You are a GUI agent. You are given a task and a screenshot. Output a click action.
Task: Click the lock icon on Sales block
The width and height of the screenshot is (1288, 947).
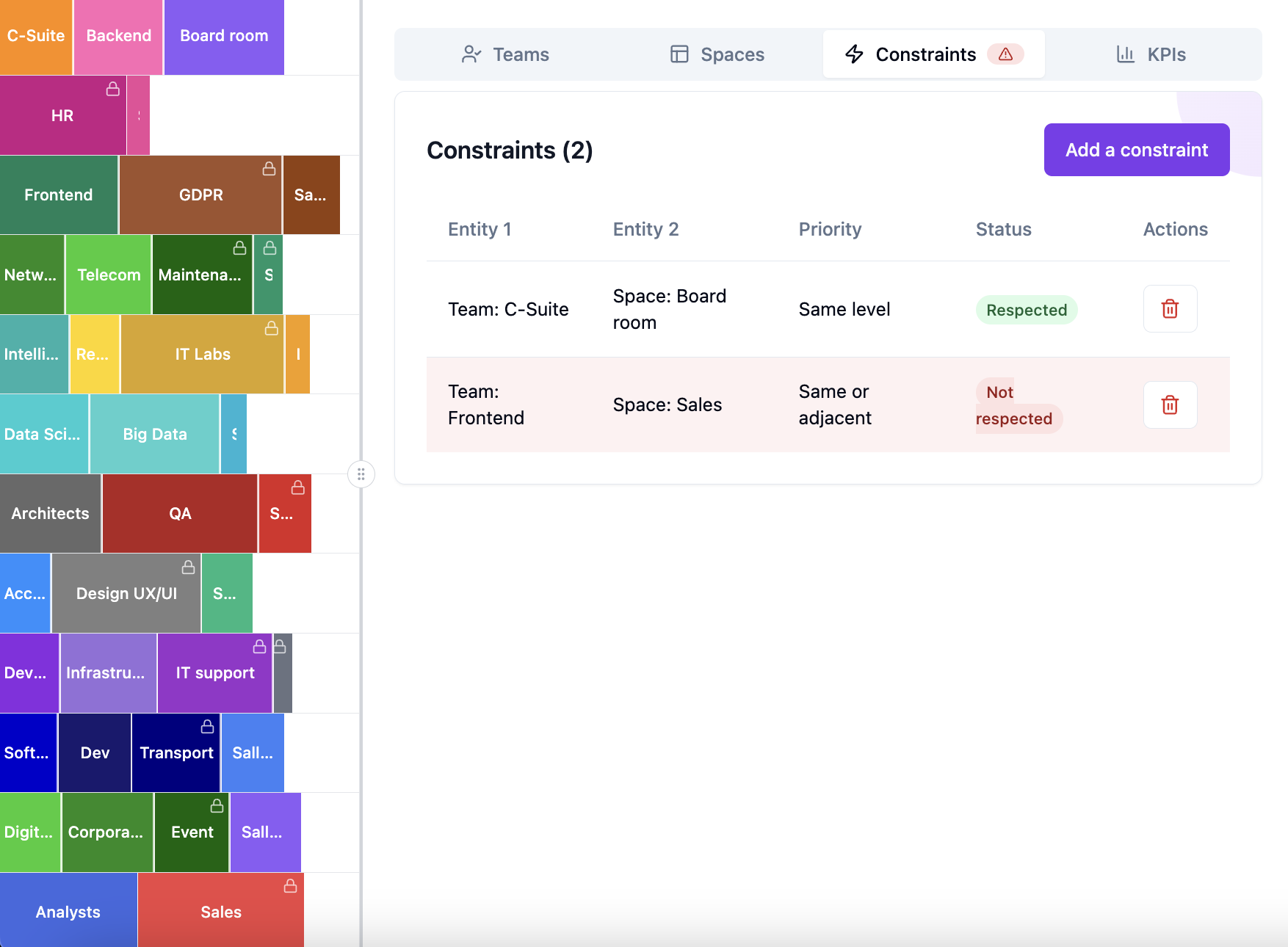pyautogui.click(x=291, y=886)
